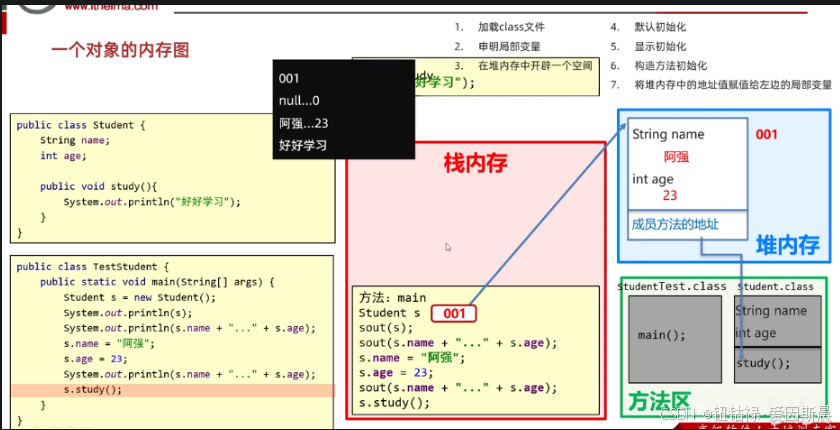The height and width of the screenshot is (430, 840).
Task: Click s.name = "阿强"; in TestStudent code
Action: [109, 344]
